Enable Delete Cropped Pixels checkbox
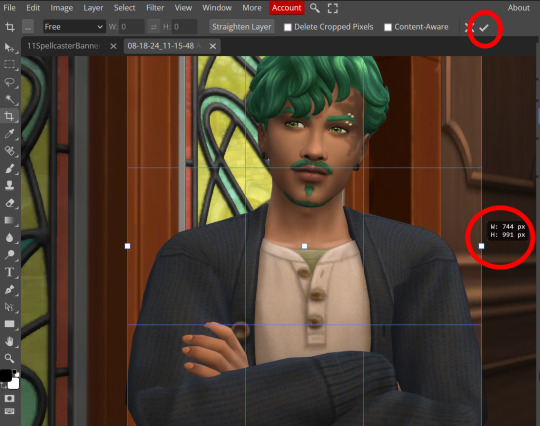This screenshot has width=540, height=426. coord(288,27)
